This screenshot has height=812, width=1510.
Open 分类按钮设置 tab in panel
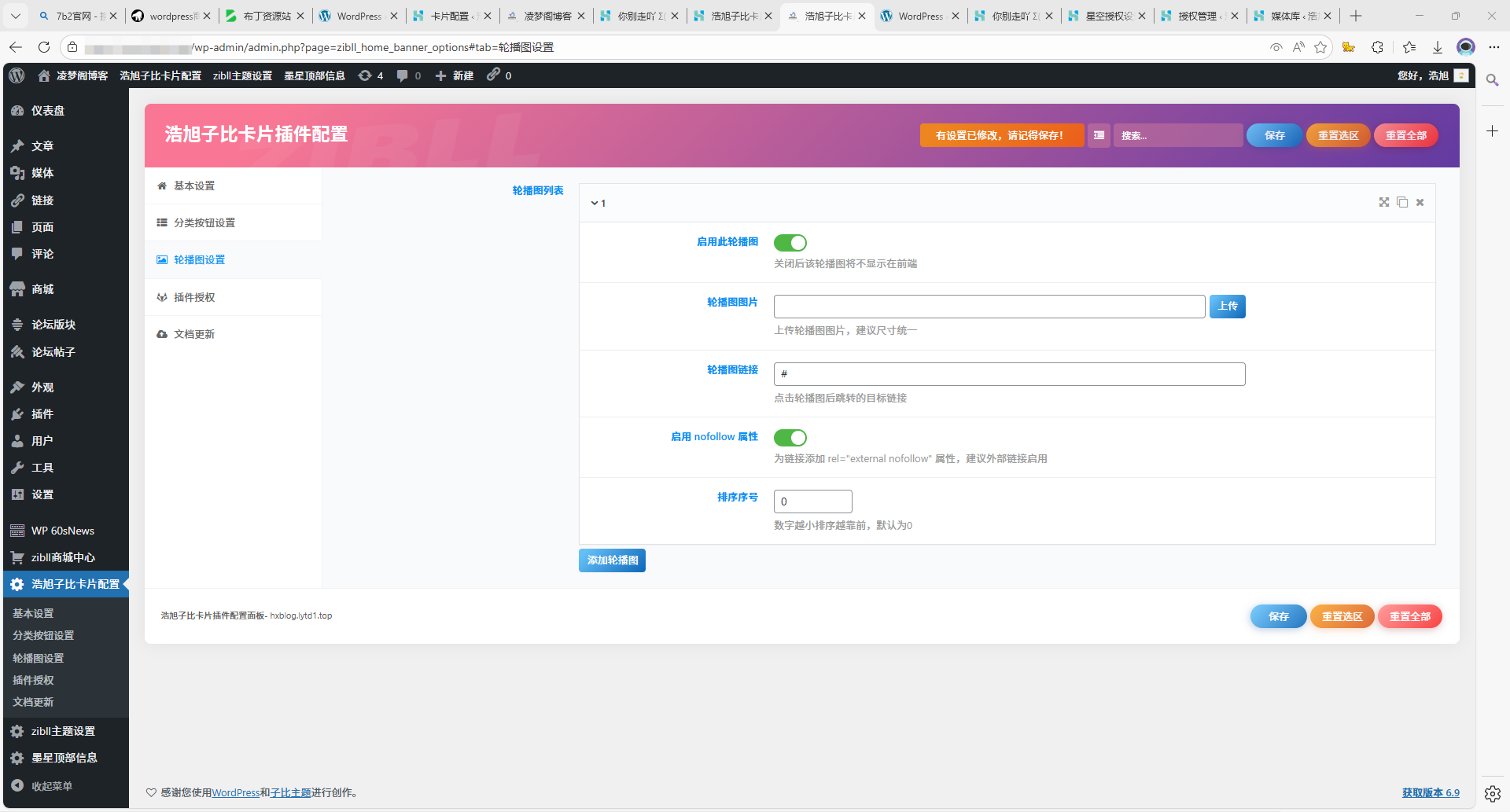(204, 222)
